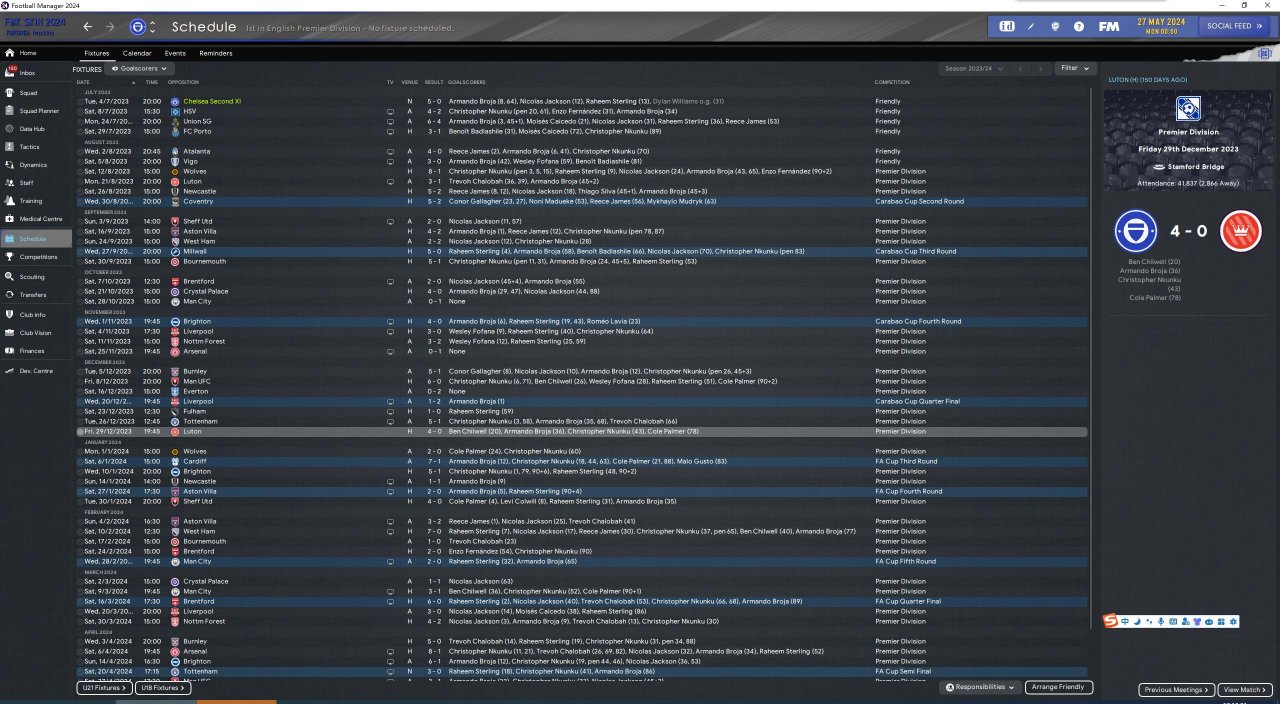The height and width of the screenshot is (704, 1280).
Task: Toggle the Chinese input mode icon
Action: point(1126,622)
